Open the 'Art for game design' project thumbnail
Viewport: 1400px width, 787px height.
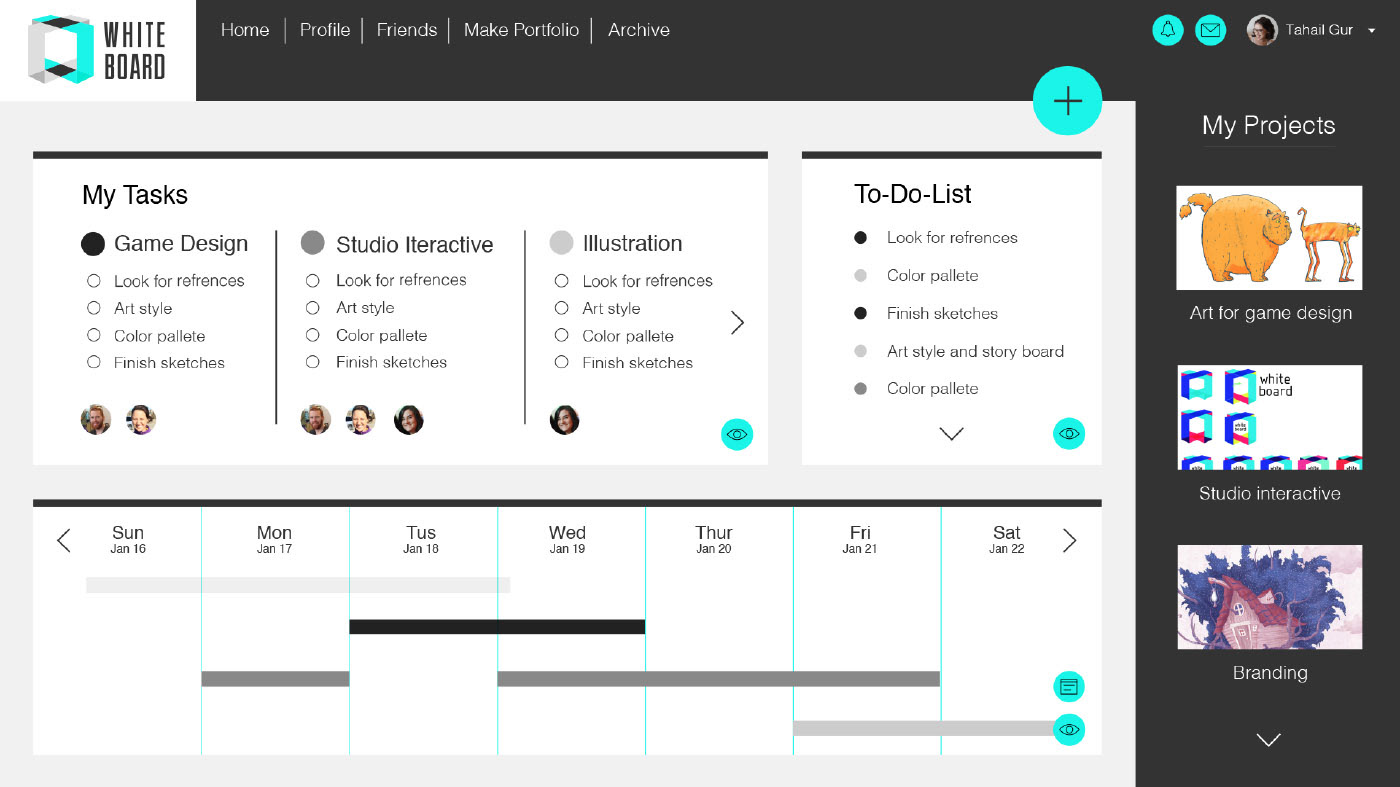pyautogui.click(x=1269, y=238)
